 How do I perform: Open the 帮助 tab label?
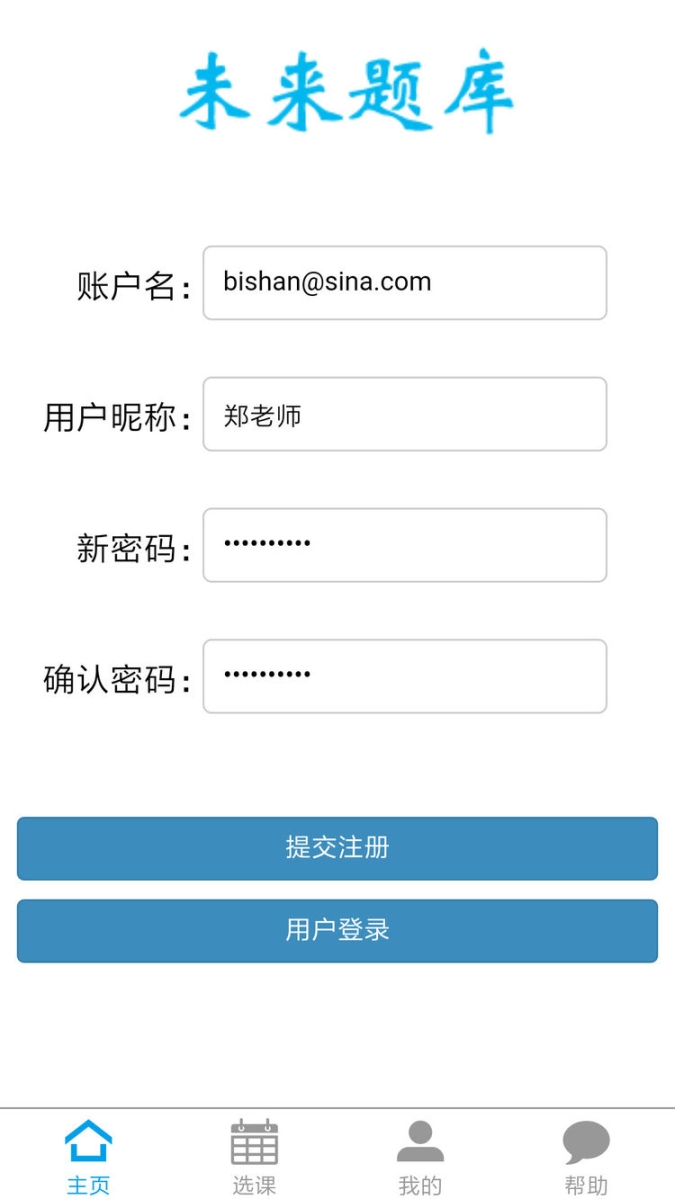pos(586,1185)
